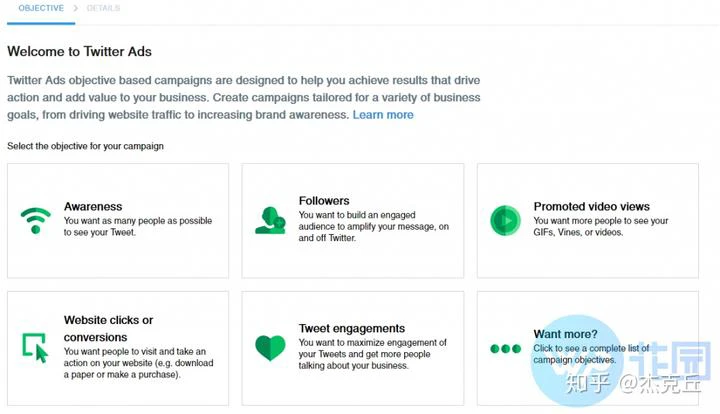720x414 pixels.
Task: Click the Followers person-plus icon
Action: (x=270, y=221)
